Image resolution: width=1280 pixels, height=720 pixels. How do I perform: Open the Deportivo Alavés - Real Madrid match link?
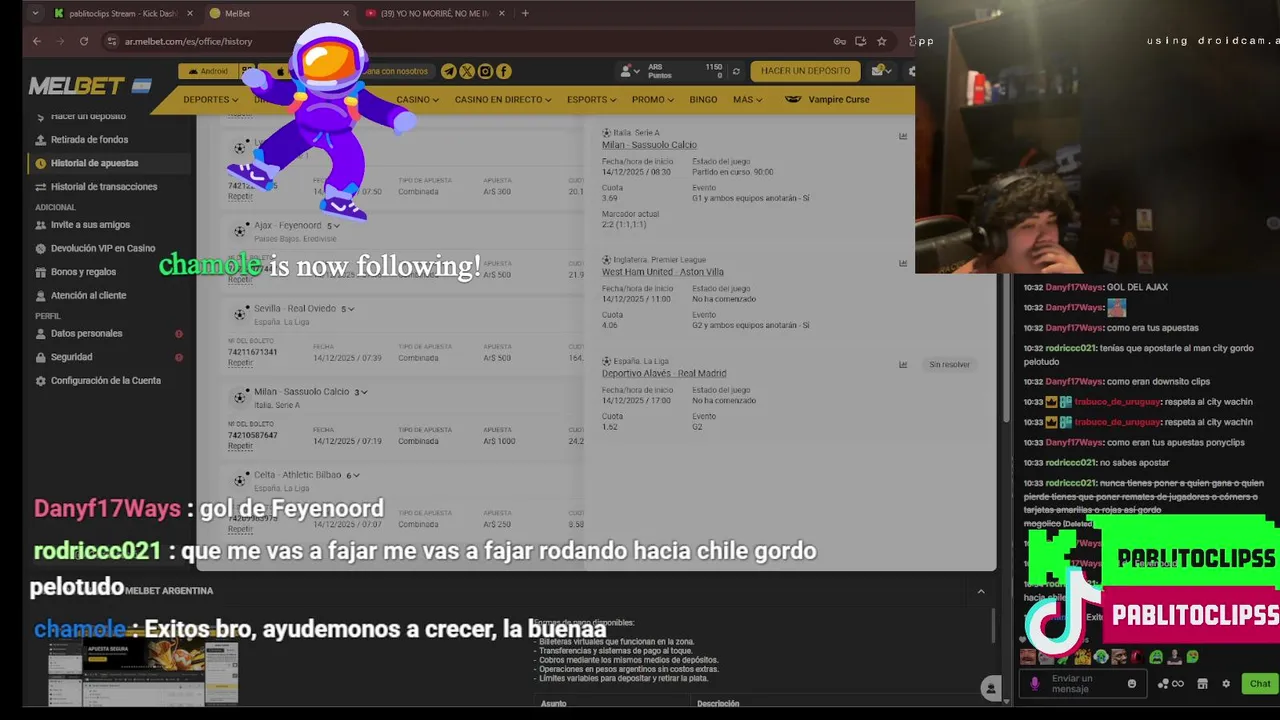click(664, 374)
